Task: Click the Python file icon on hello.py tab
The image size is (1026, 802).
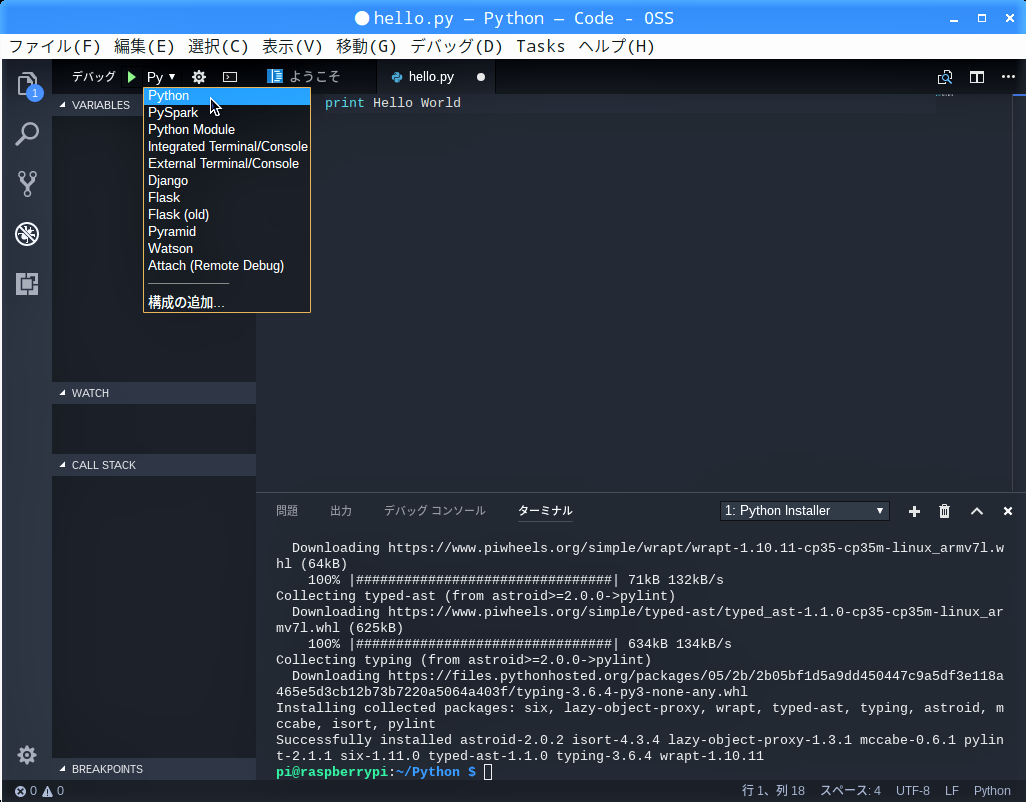Action: coord(397,77)
